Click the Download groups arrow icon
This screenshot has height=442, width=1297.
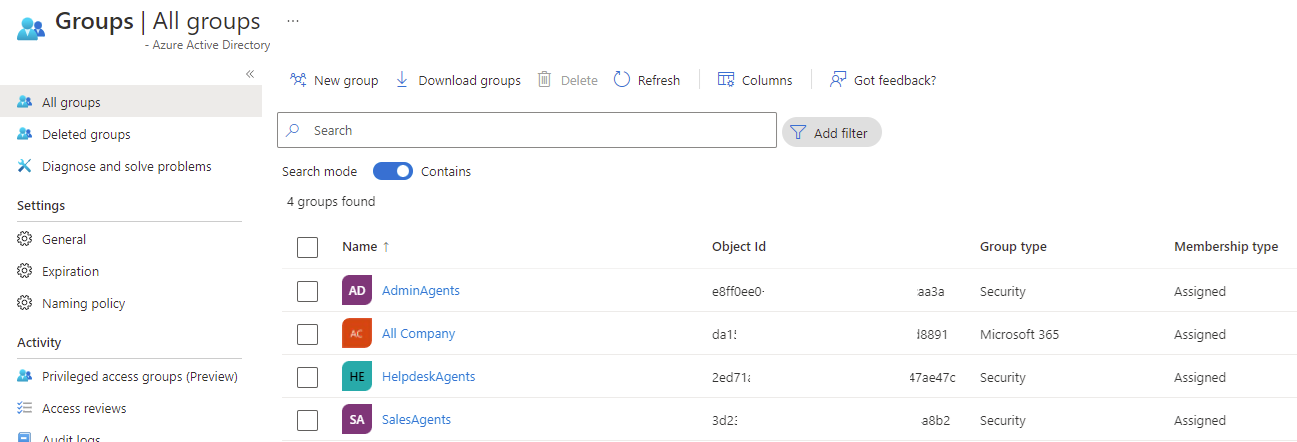[402, 80]
